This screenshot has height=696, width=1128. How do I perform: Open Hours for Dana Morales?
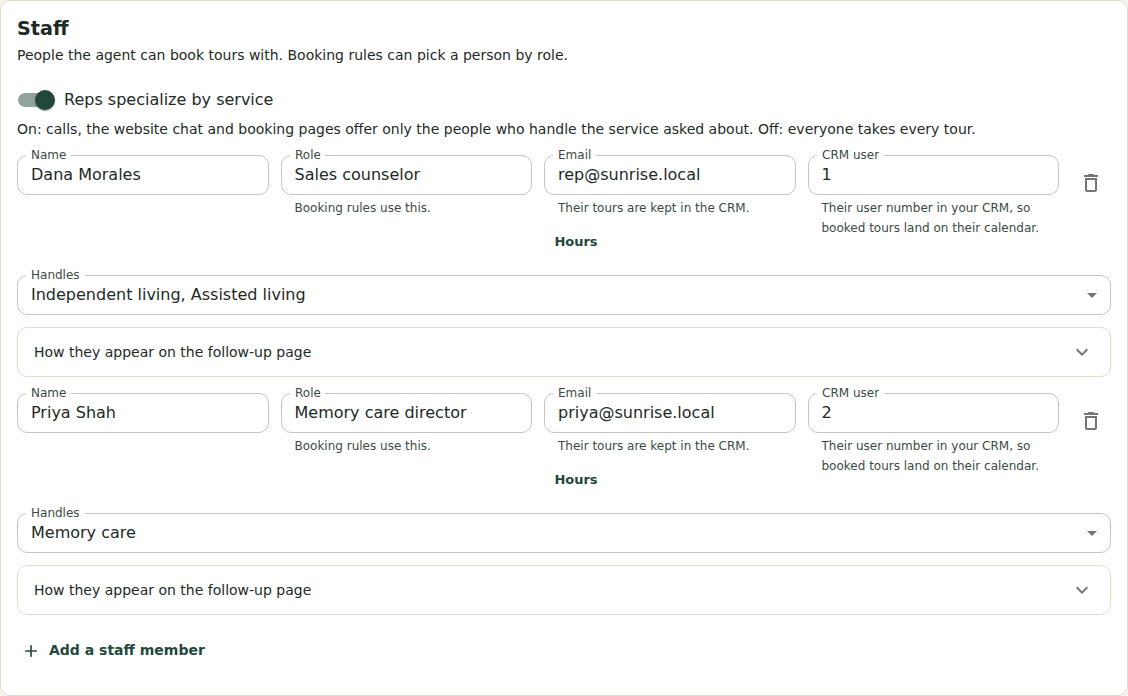pyautogui.click(x=576, y=242)
